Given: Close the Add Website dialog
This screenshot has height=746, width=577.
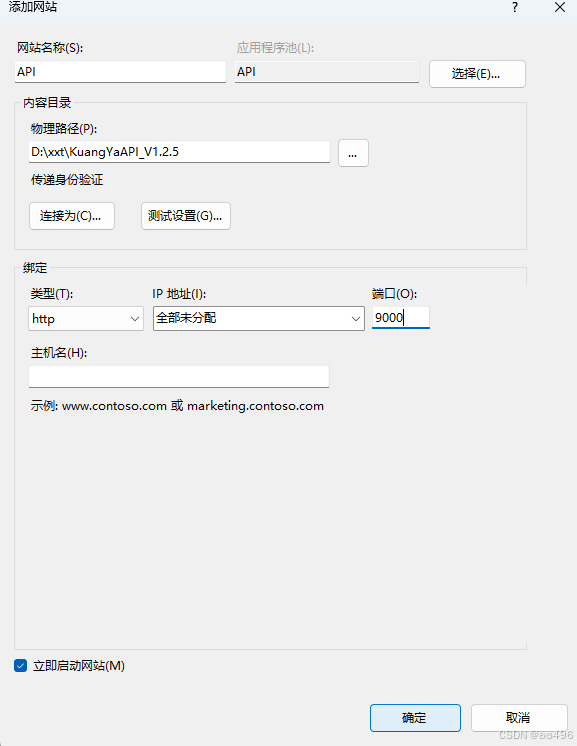Looking at the screenshot, I should tap(560, 7).
